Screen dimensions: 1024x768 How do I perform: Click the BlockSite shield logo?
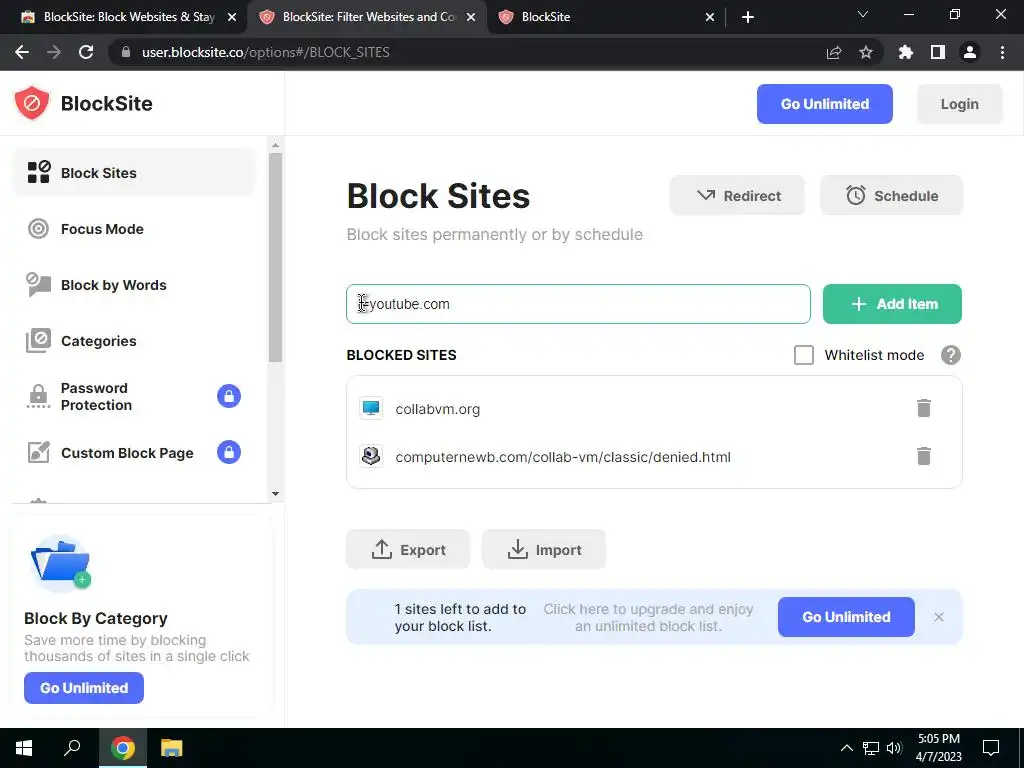(x=31, y=103)
